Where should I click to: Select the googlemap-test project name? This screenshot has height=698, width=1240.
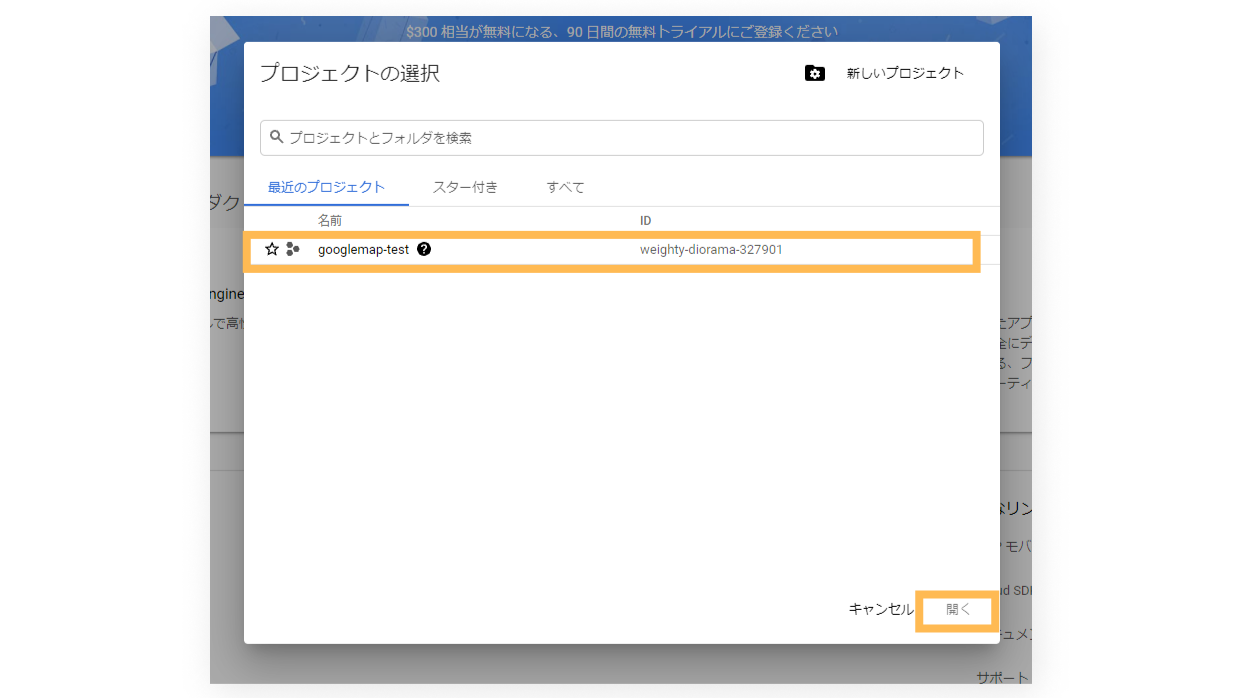click(363, 249)
